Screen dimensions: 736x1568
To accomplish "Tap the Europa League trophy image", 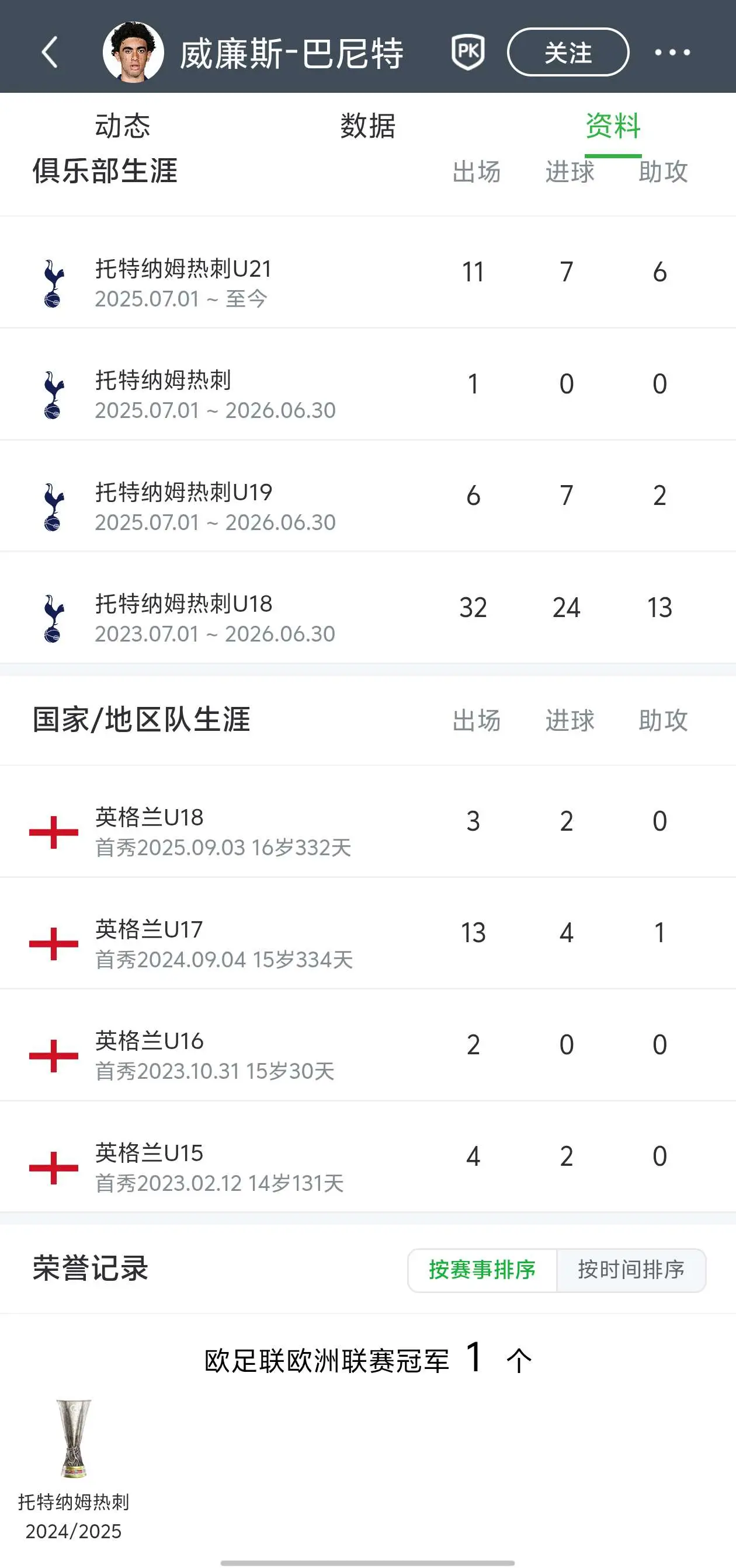I will click(x=74, y=1438).
